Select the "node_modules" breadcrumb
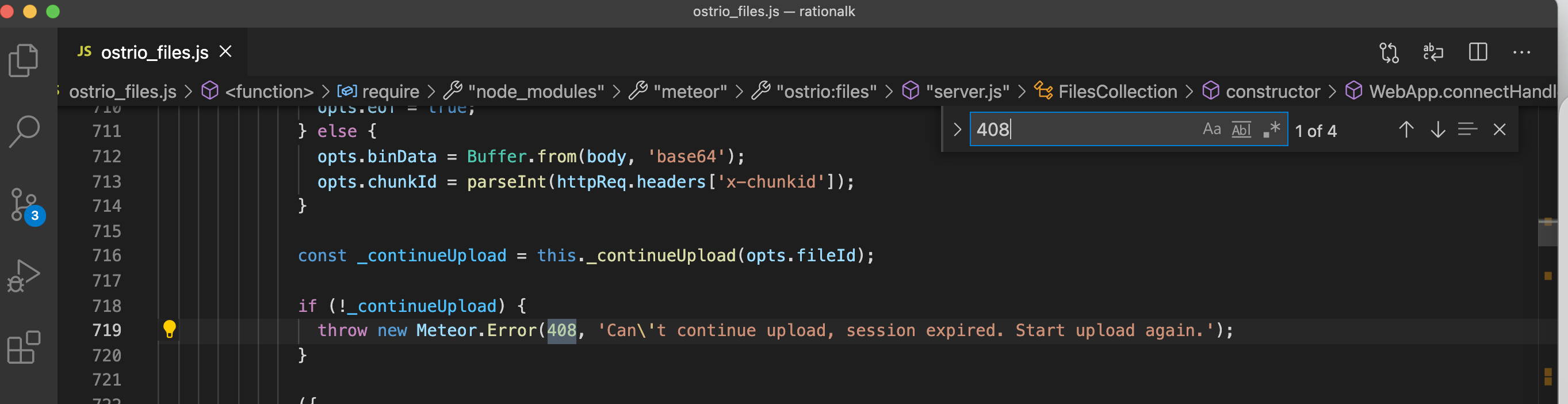This screenshot has height=404, width=1568. [523, 92]
